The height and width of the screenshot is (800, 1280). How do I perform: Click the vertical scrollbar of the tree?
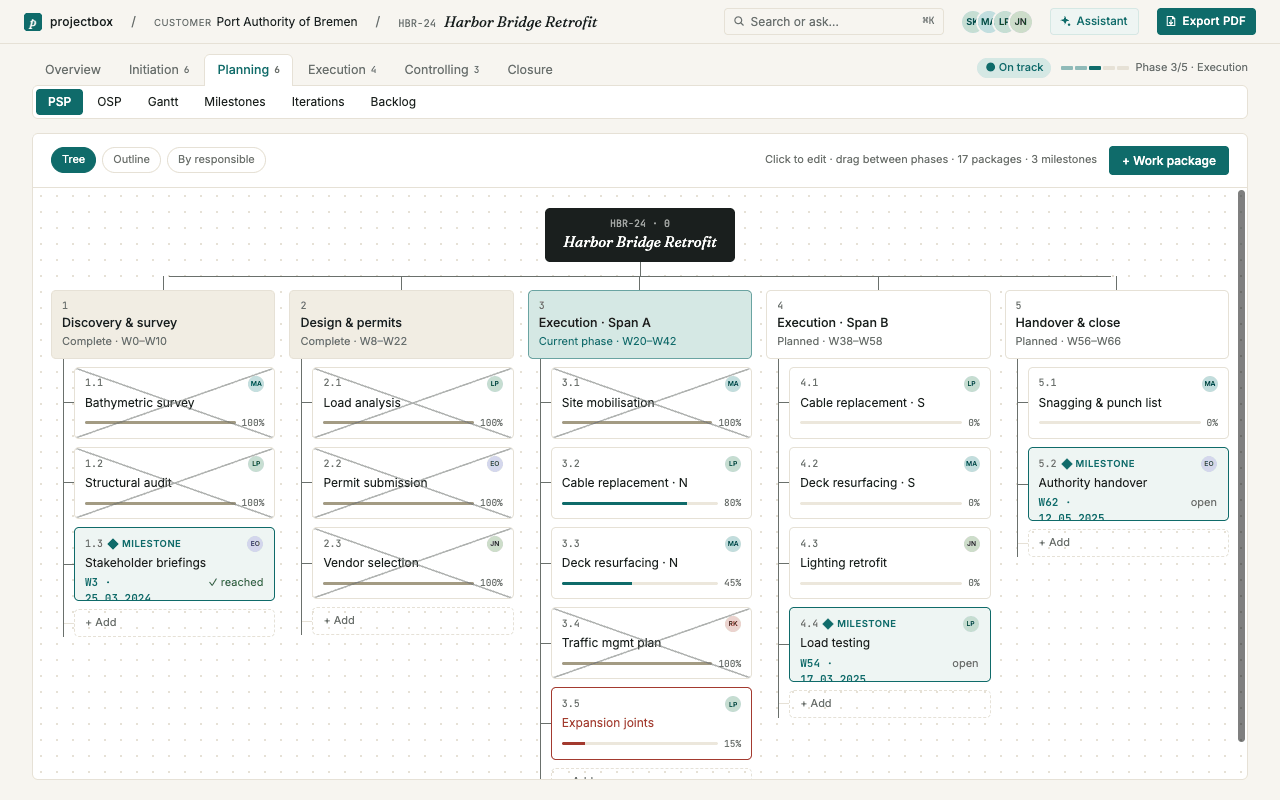[1242, 466]
